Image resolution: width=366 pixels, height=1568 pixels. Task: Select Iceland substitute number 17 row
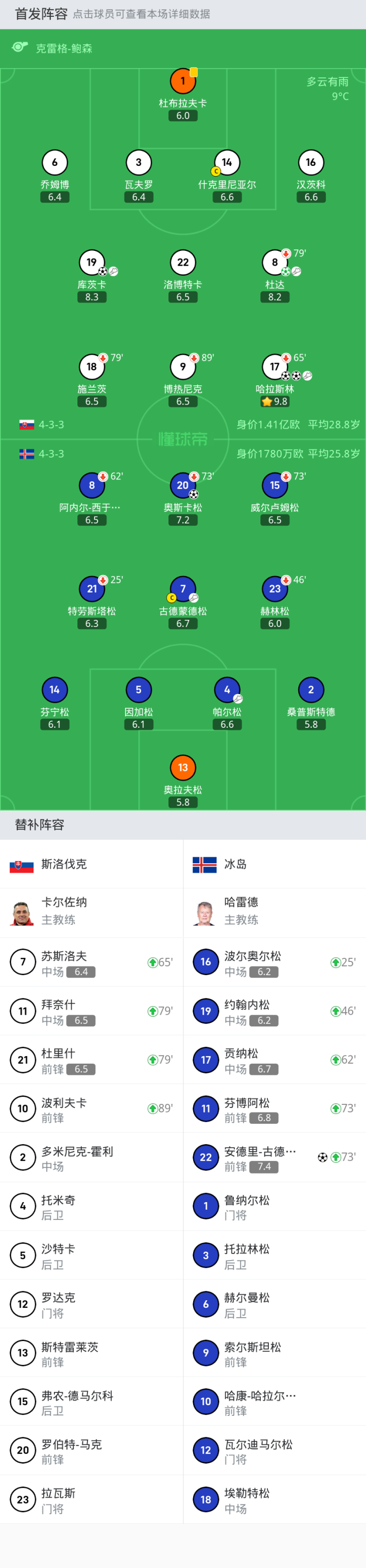point(274,1060)
